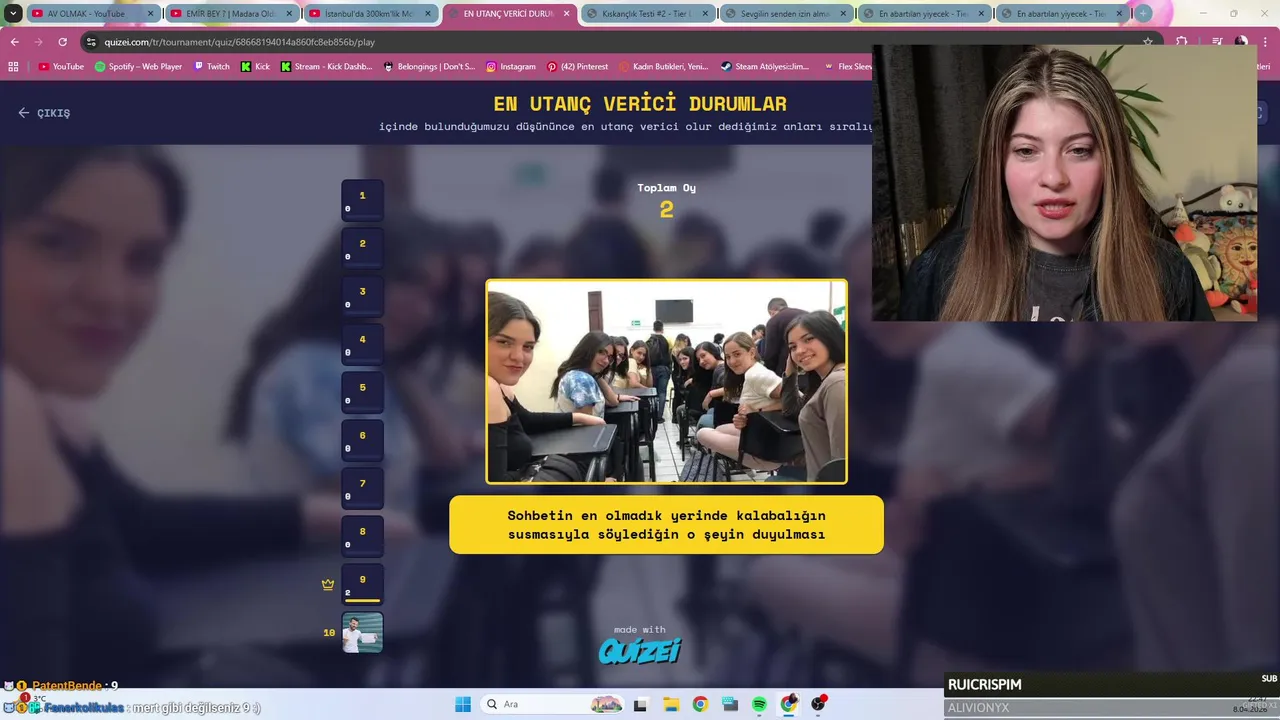Open Kadın Butikleri bookmark
The image size is (1280, 720).
(x=664, y=66)
